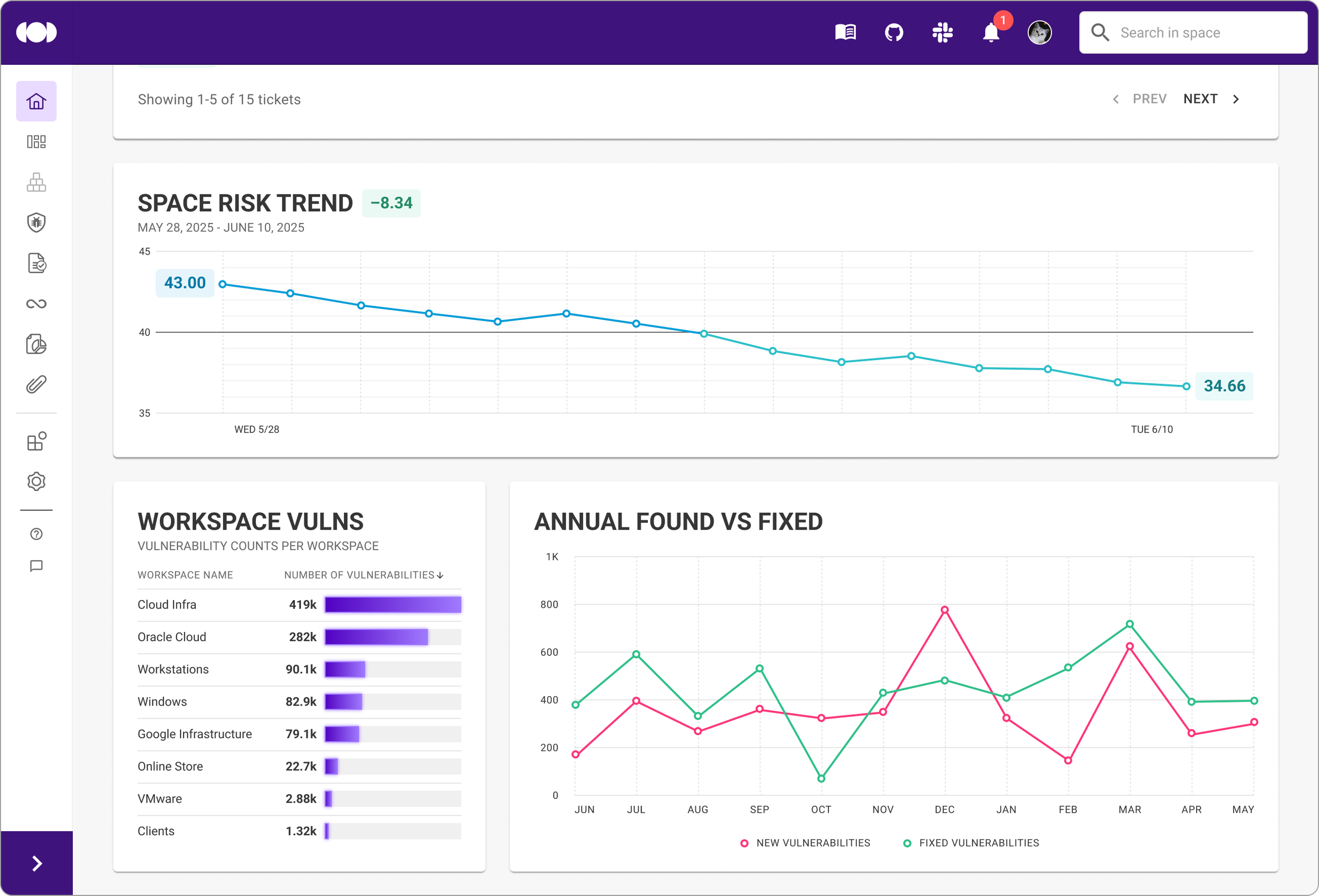This screenshot has width=1319, height=896.
Task: Open the bug shield vulnerabilities icon
Action: pos(36,223)
